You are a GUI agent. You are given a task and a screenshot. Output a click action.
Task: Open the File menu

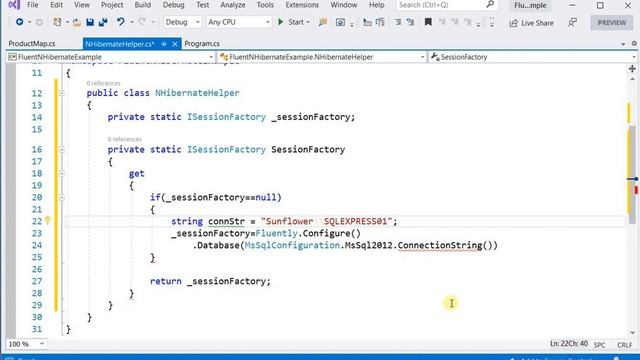pyautogui.click(x=33, y=5)
